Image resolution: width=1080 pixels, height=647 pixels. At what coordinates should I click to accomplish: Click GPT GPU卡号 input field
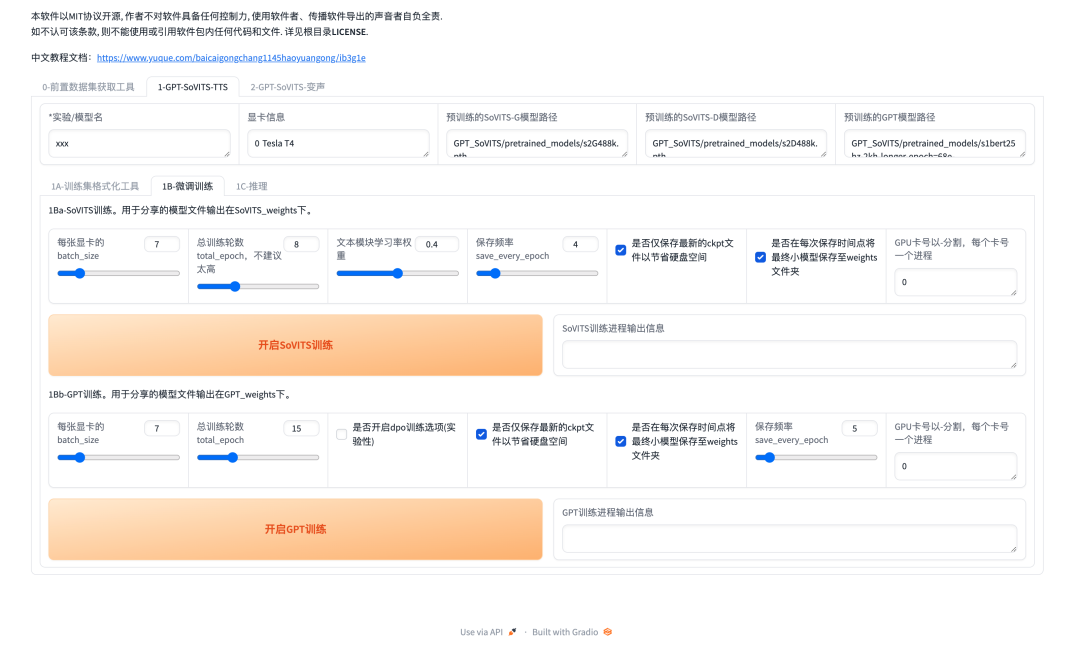tap(955, 466)
